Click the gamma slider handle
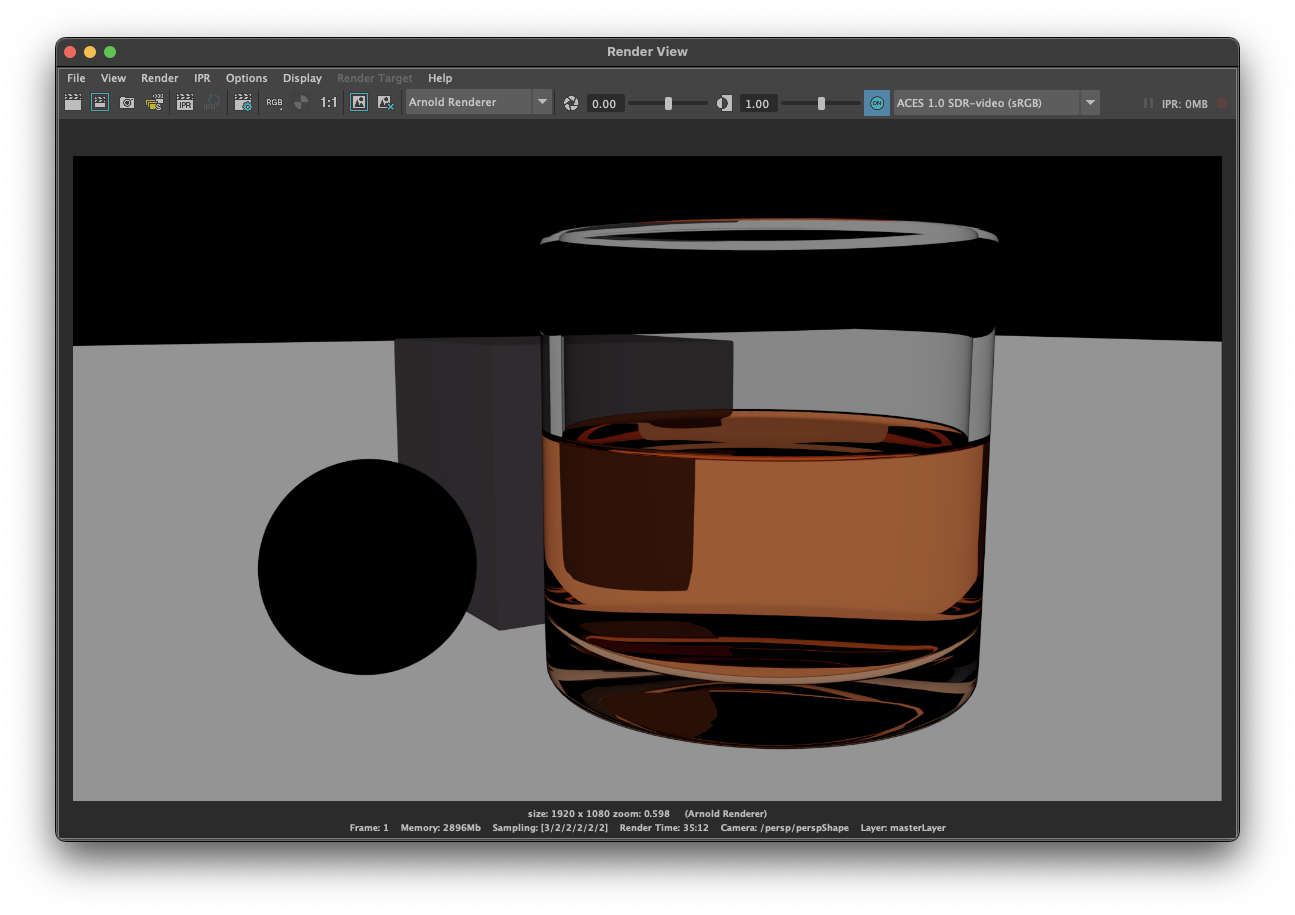The width and height of the screenshot is (1295, 915). [x=821, y=103]
